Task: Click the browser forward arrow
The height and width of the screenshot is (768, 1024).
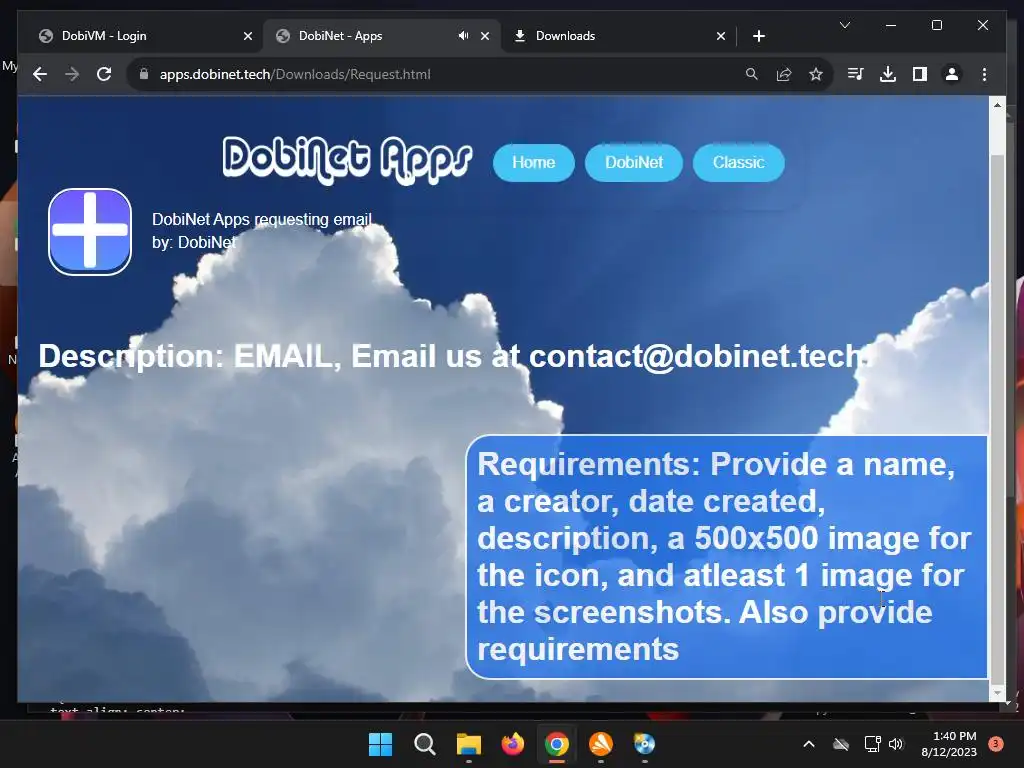Action: [72, 74]
